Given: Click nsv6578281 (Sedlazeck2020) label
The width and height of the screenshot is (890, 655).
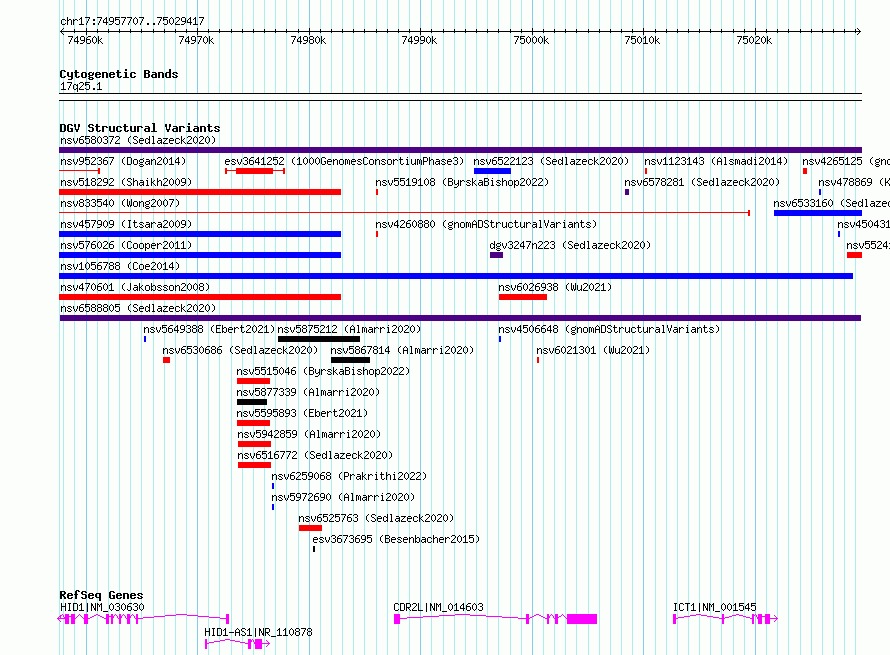Looking at the screenshot, I should 702,182.
